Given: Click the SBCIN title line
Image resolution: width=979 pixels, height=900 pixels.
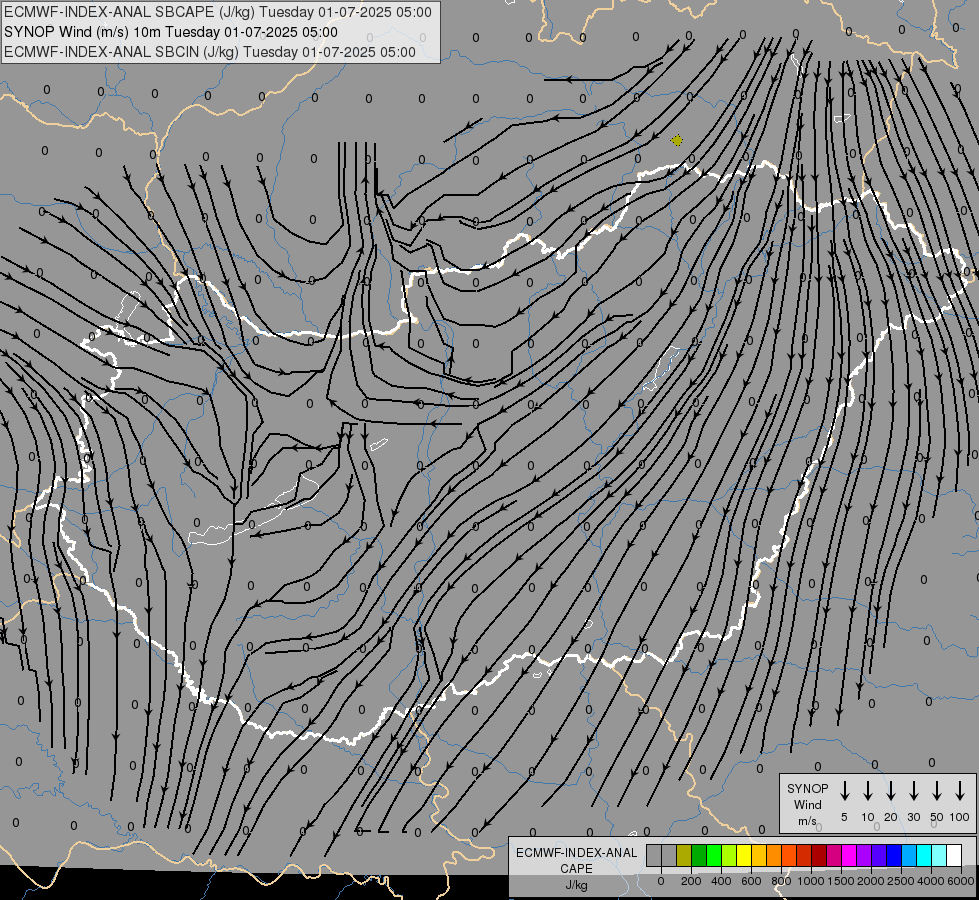Looking at the screenshot, I should pos(210,52).
